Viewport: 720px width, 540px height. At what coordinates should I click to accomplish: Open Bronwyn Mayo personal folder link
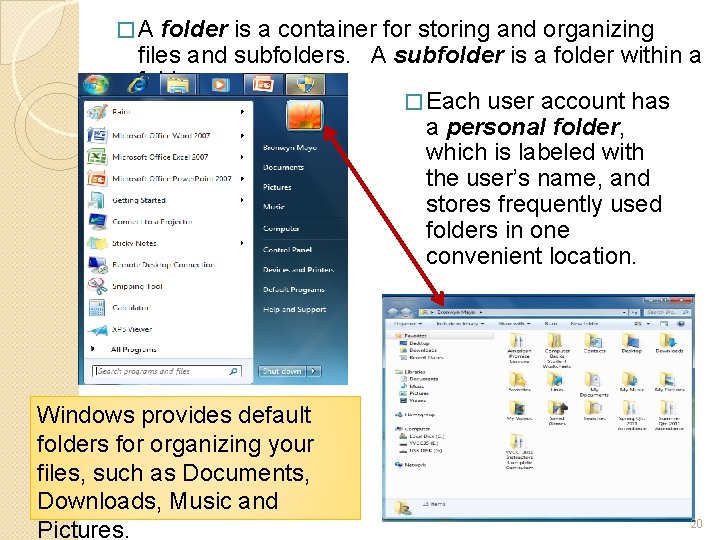(x=290, y=147)
